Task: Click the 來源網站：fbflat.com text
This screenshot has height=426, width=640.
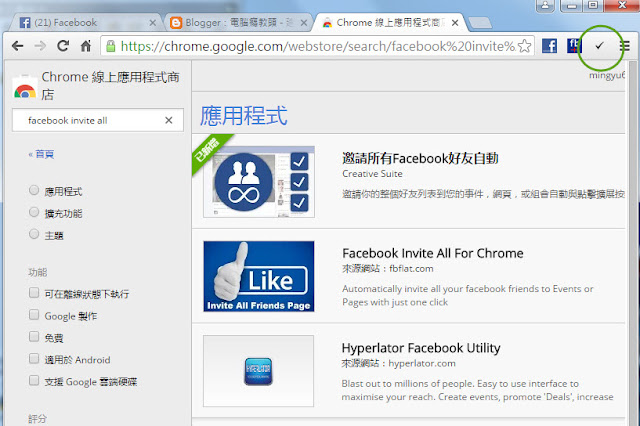Action: coord(388,268)
